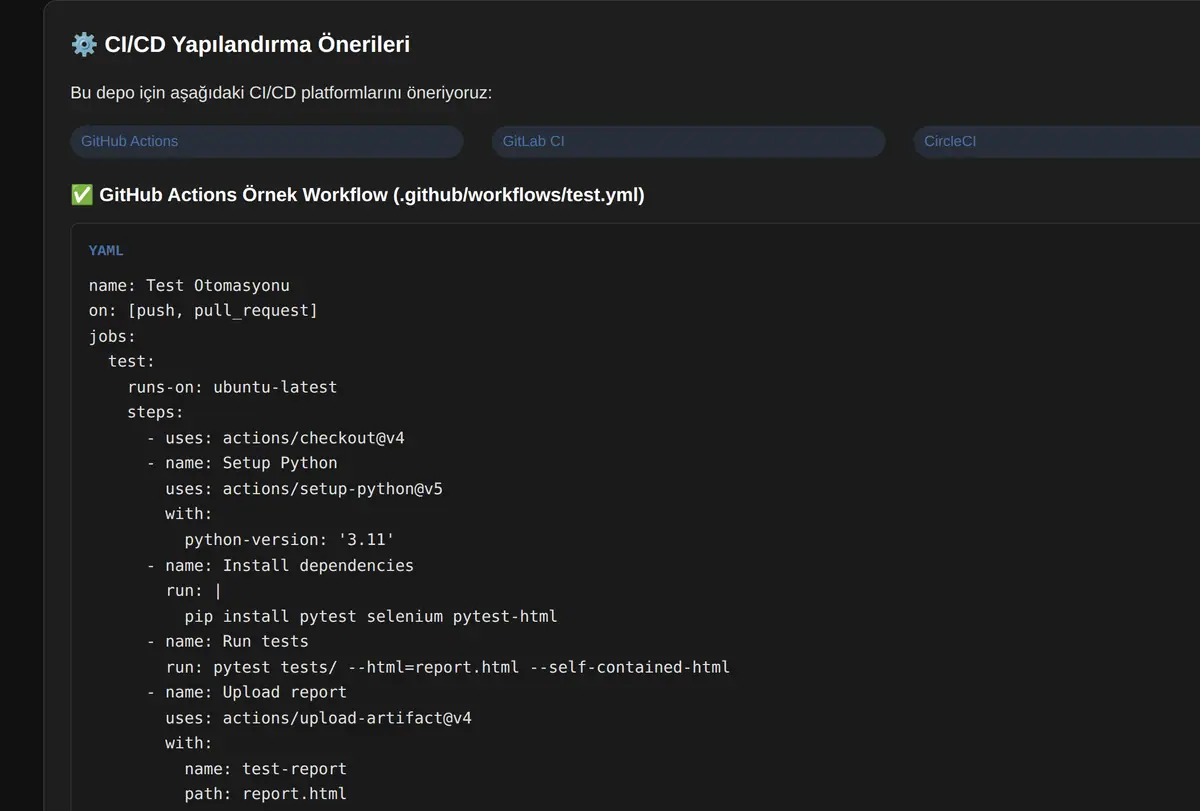Viewport: 1200px width, 811px height.
Task: Click the 'test:' job line
Action: point(131,362)
